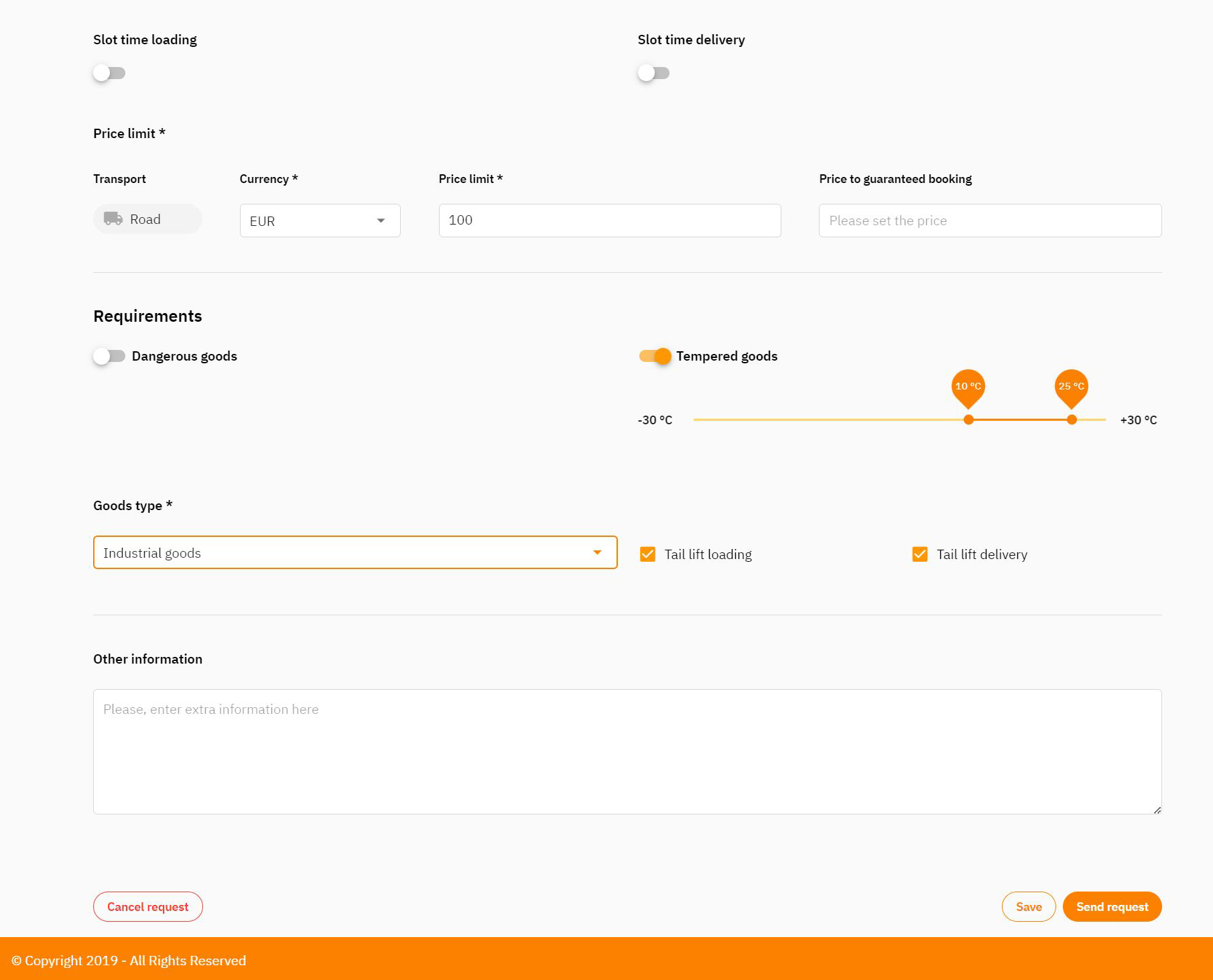
Task: Click the Cancel request button
Action: 148,907
